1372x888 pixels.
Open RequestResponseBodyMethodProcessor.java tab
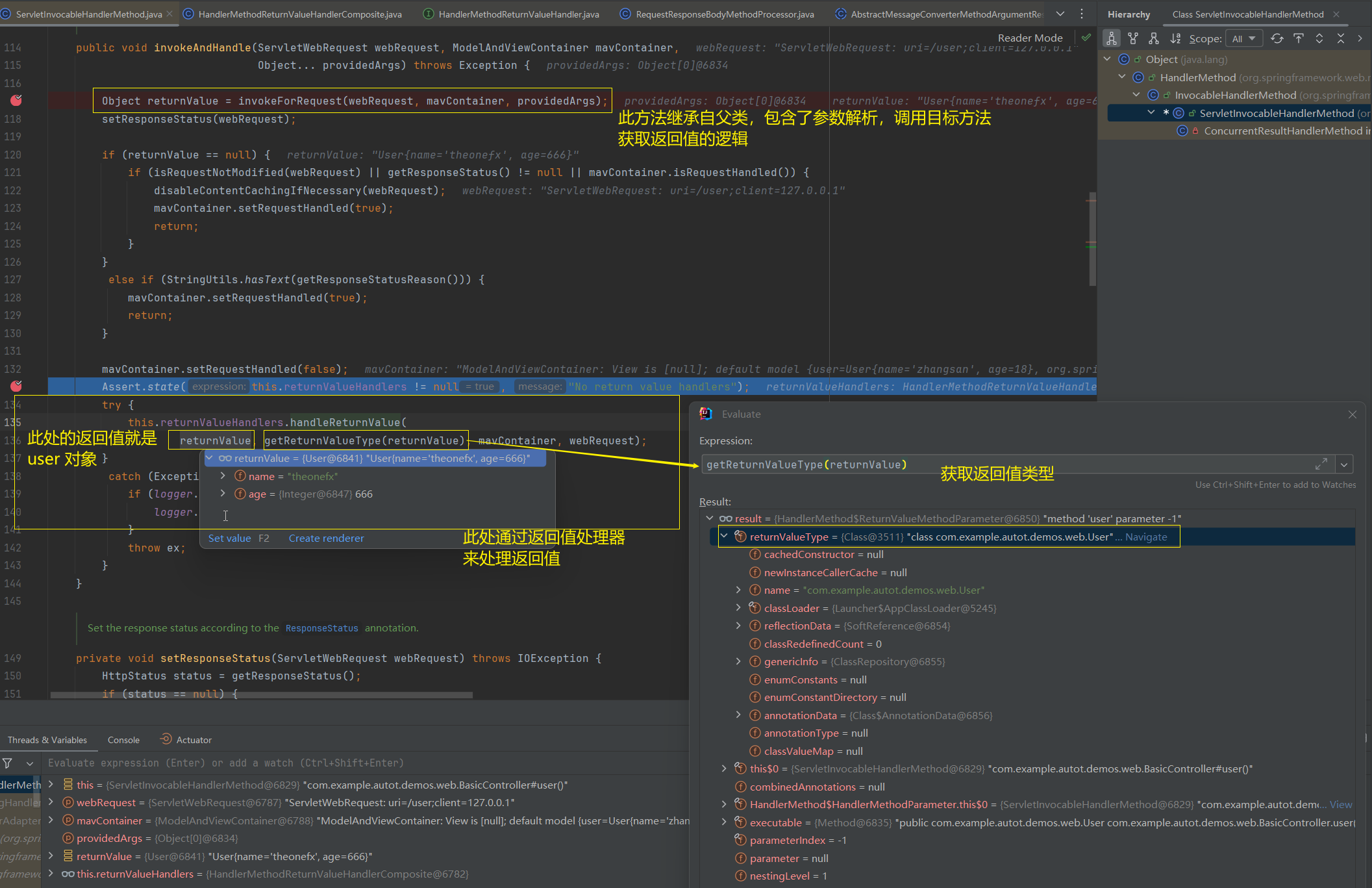pos(717,14)
